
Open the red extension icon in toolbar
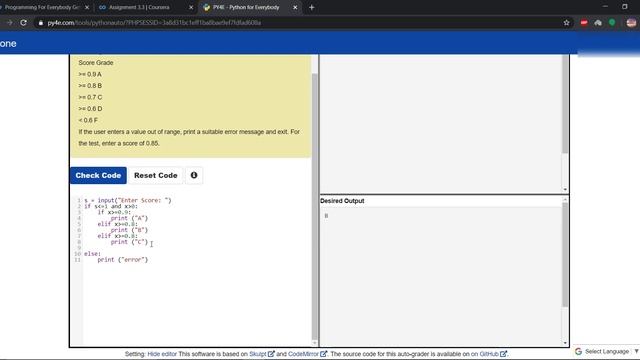point(584,23)
